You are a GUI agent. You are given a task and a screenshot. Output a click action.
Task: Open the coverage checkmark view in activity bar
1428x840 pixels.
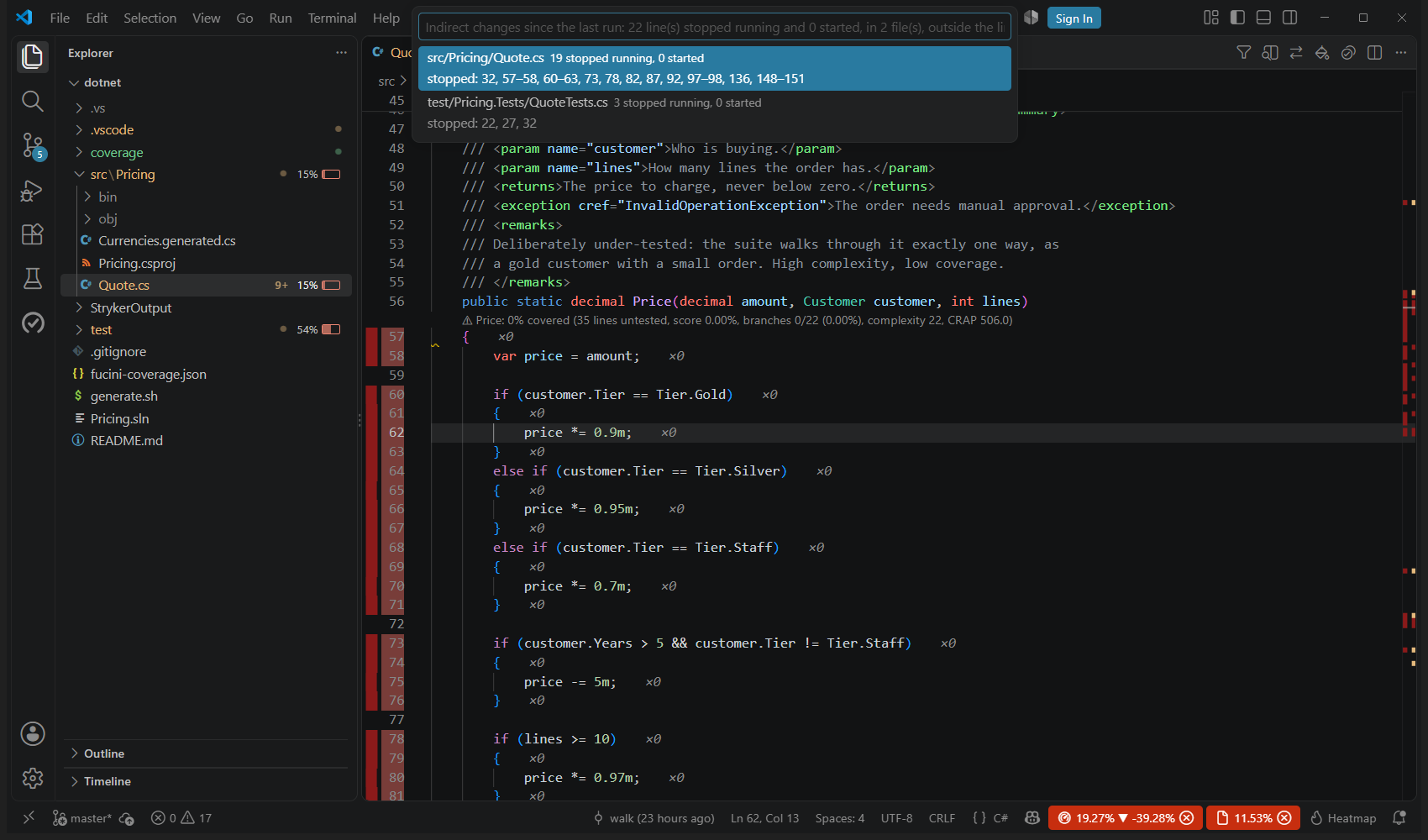[x=33, y=323]
